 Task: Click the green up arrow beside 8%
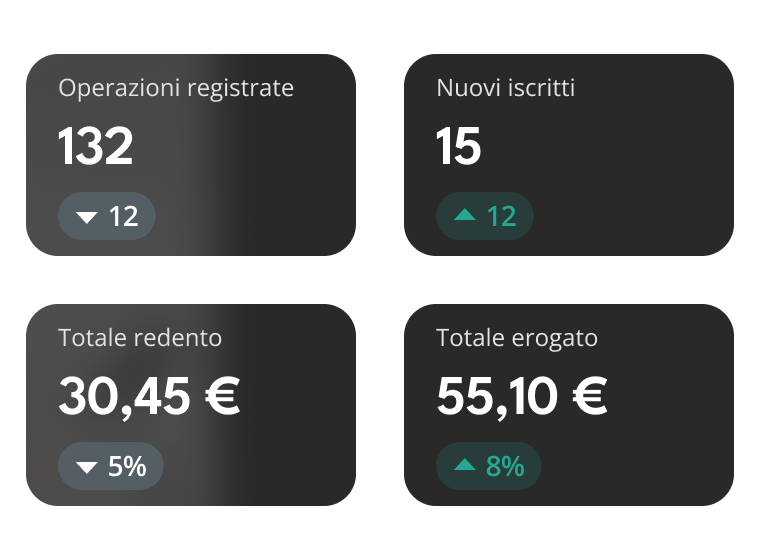point(465,465)
